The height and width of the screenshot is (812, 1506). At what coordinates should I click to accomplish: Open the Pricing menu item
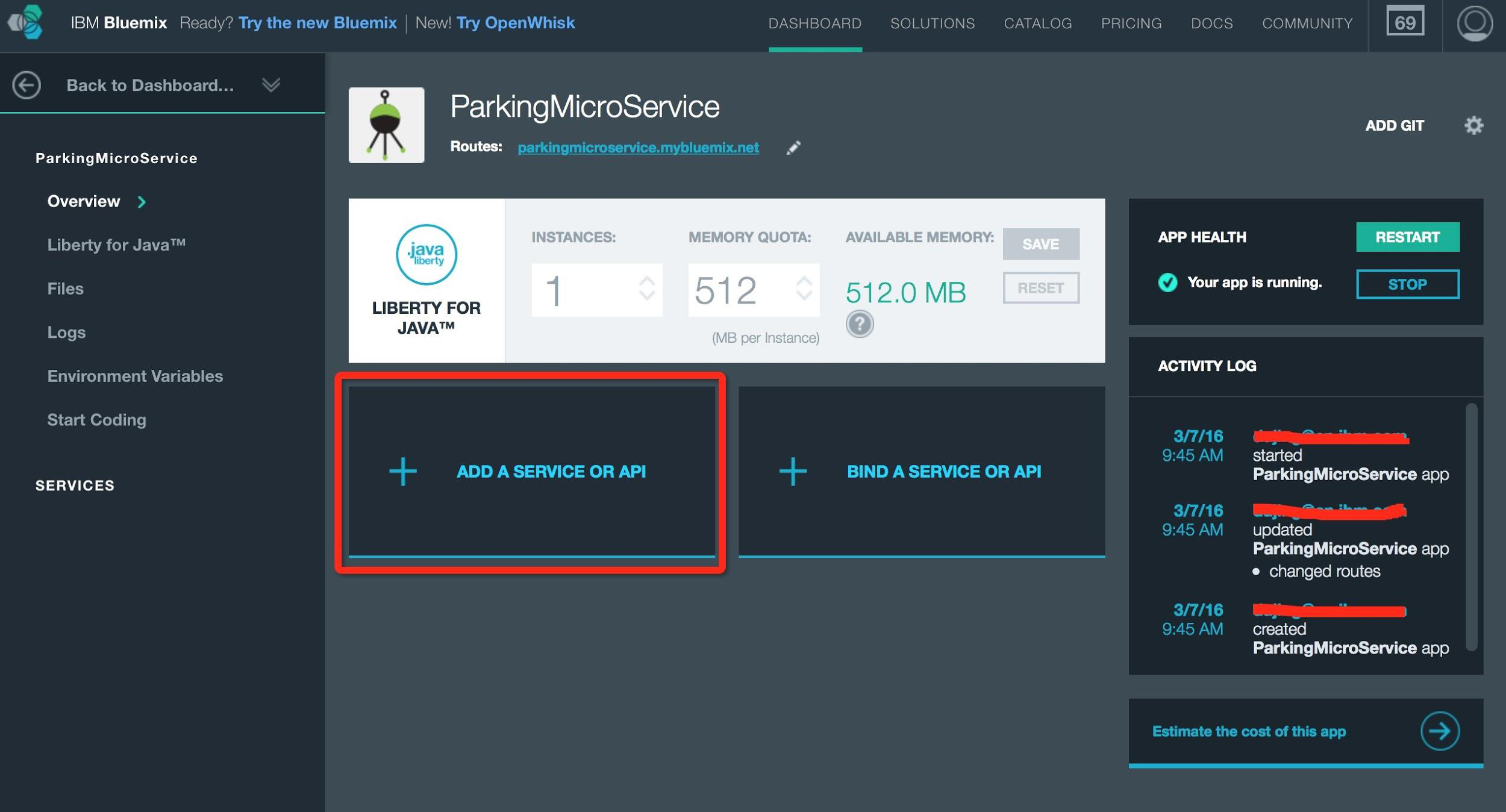(1131, 23)
